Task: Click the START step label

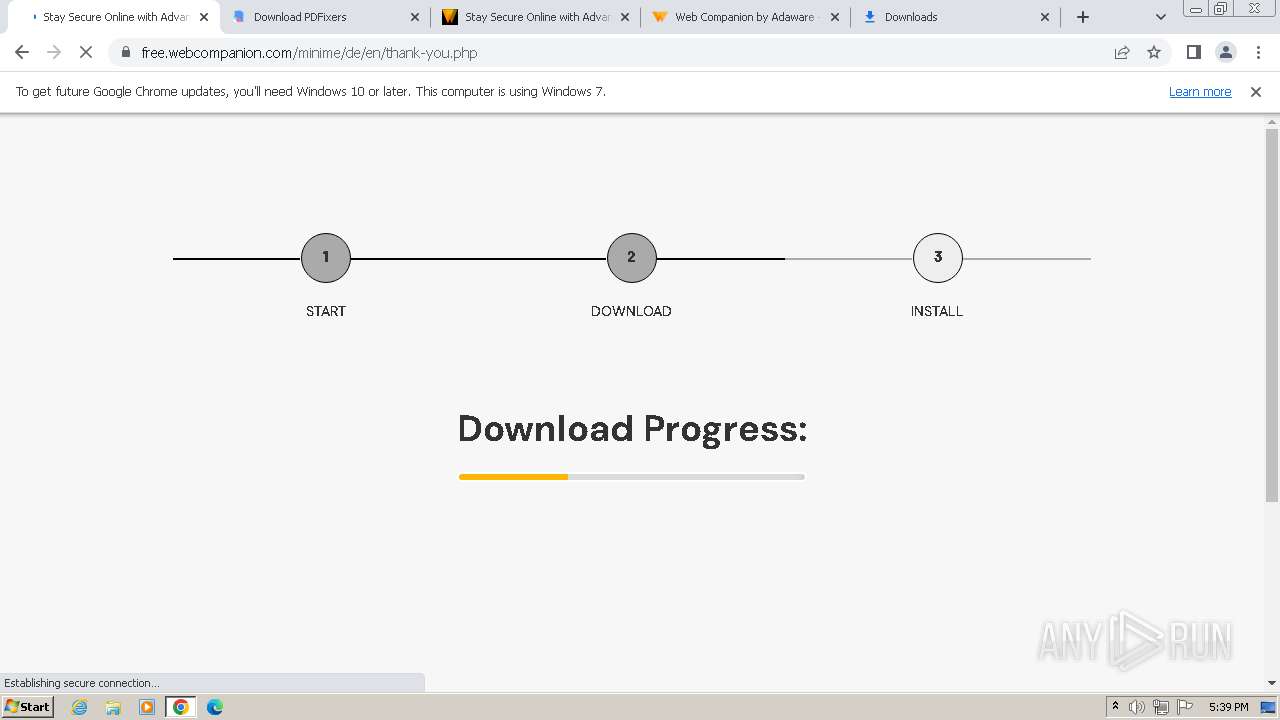Action: 326,311
